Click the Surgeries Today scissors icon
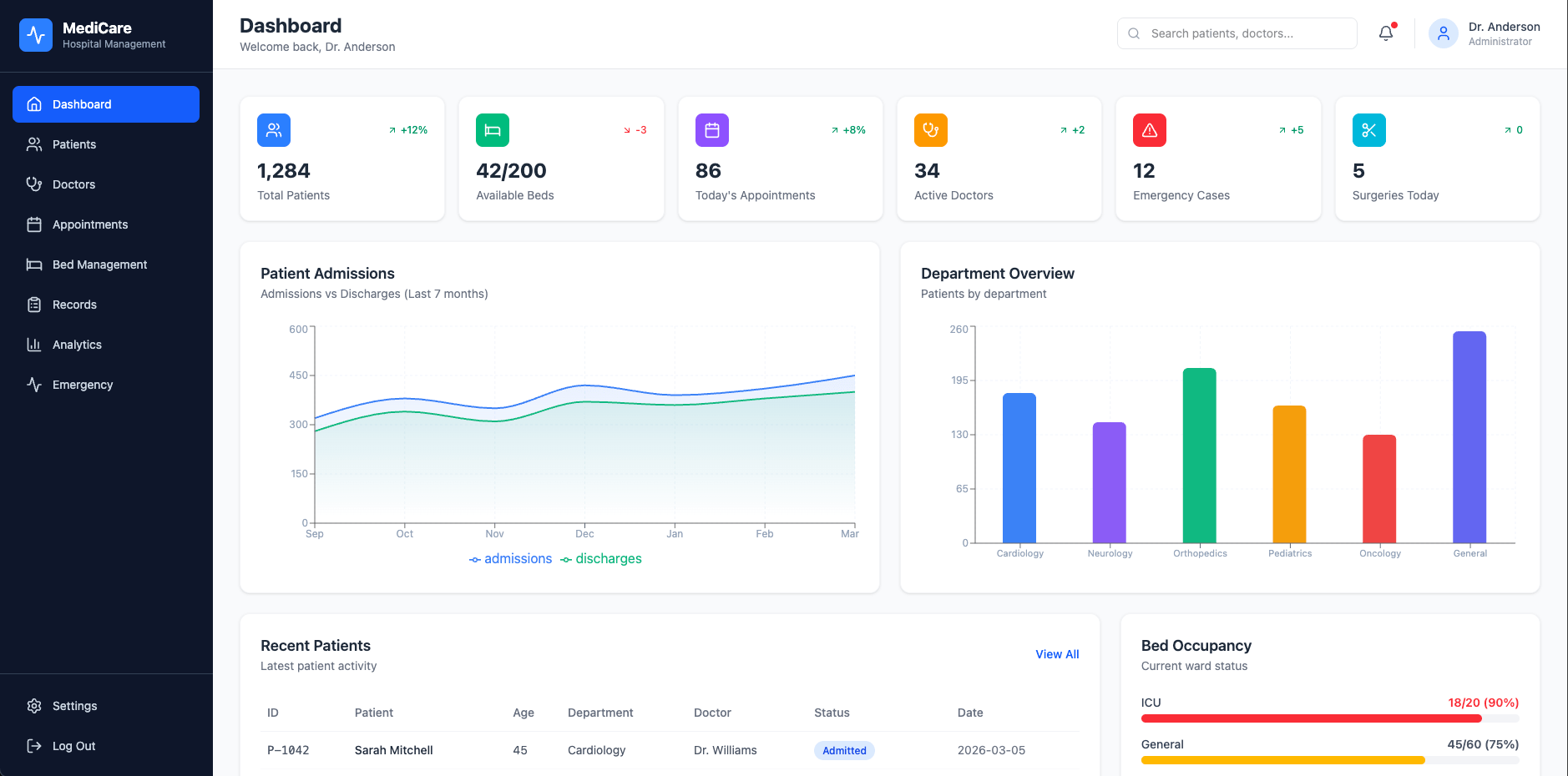Image resolution: width=1568 pixels, height=776 pixels. coord(1369,130)
